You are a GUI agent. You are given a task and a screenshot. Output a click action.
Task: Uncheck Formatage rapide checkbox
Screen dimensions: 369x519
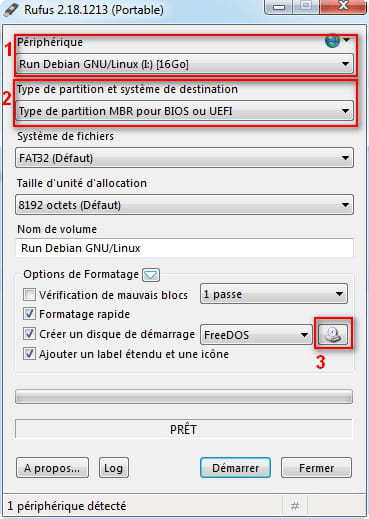(29, 314)
